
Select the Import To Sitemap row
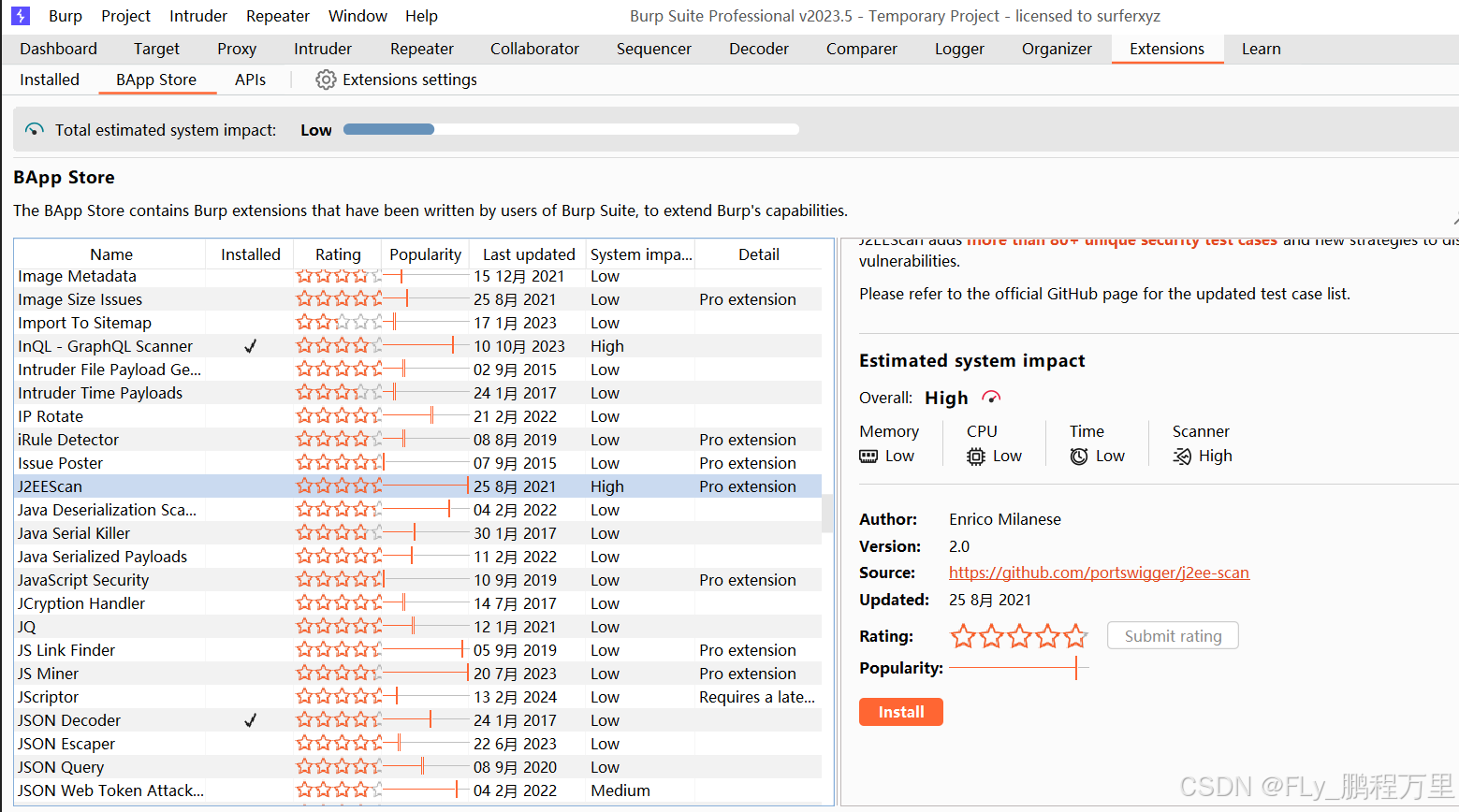click(418, 323)
